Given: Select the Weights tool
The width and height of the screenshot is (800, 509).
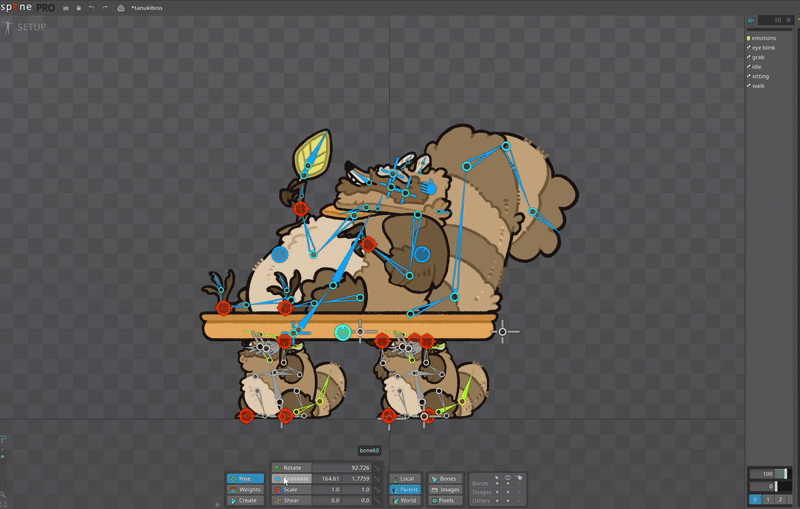Looking at the screenshot, I should tap(245, 490).
